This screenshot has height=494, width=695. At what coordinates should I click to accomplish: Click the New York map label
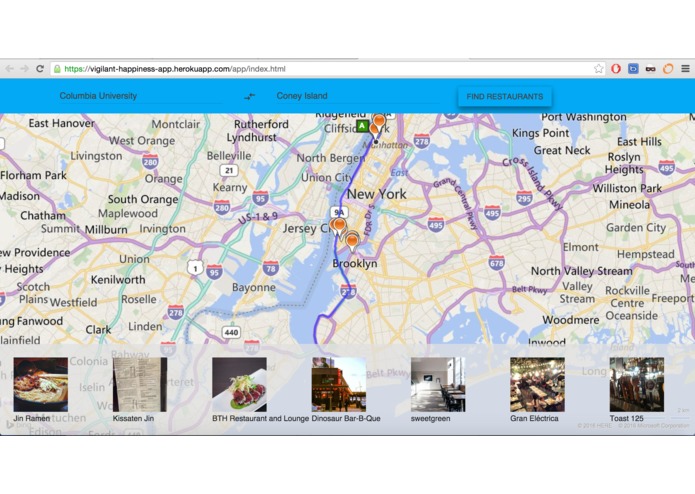click(x=377, y=194)
